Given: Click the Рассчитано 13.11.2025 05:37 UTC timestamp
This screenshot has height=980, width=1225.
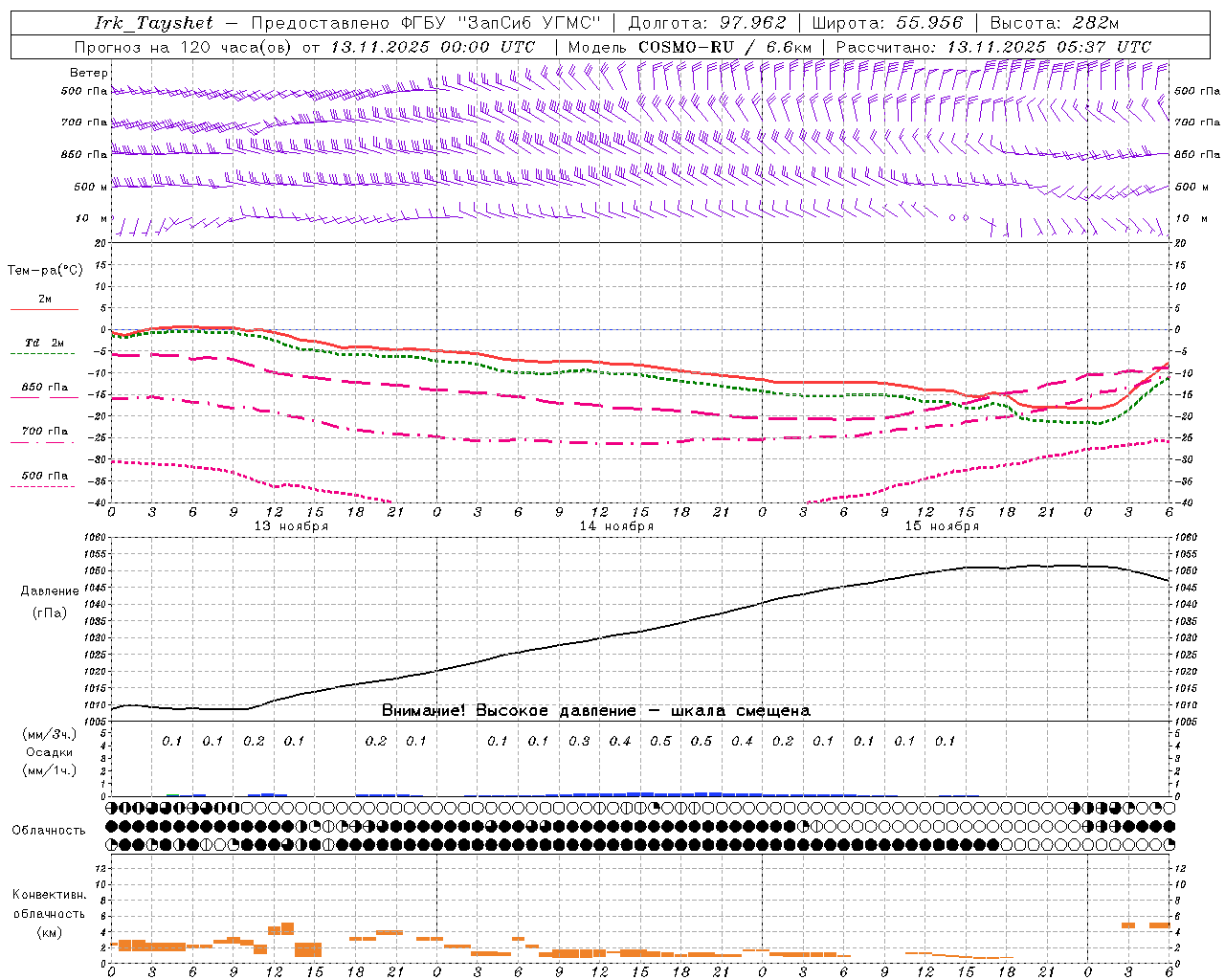Looking at the screenshot, I should tap(993, 47).
